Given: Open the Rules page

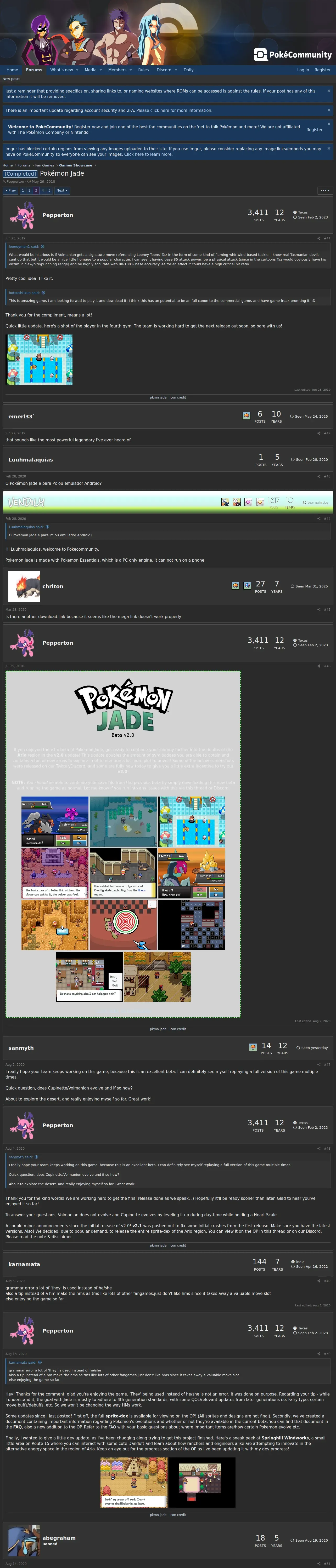Looking at the screenshot, I should pyautogui.click(x=143, y=70).
